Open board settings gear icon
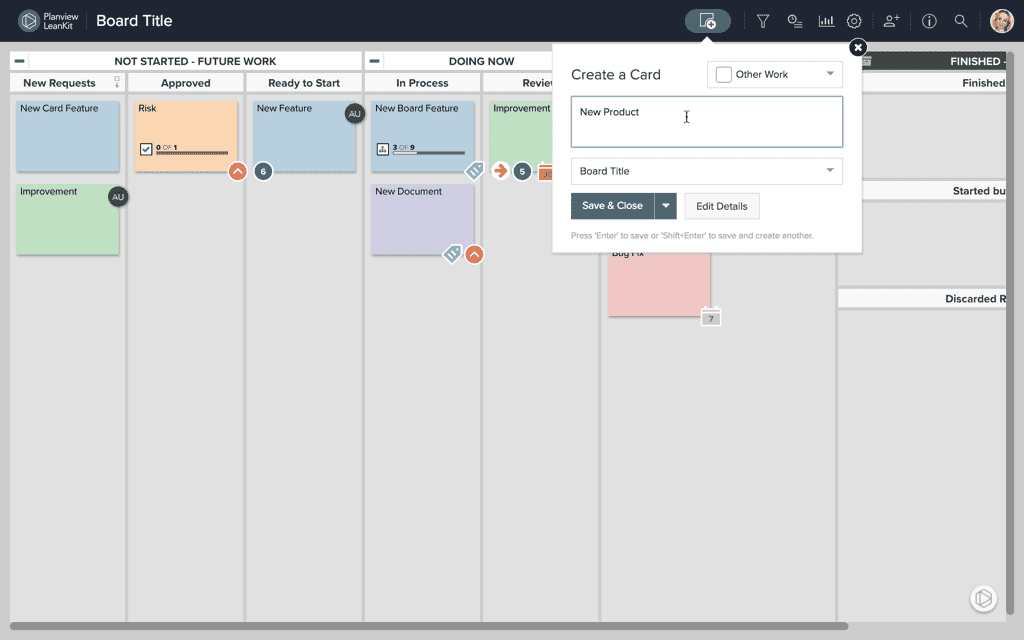Viewport: 1024px width, 640px height. point(854,22)
